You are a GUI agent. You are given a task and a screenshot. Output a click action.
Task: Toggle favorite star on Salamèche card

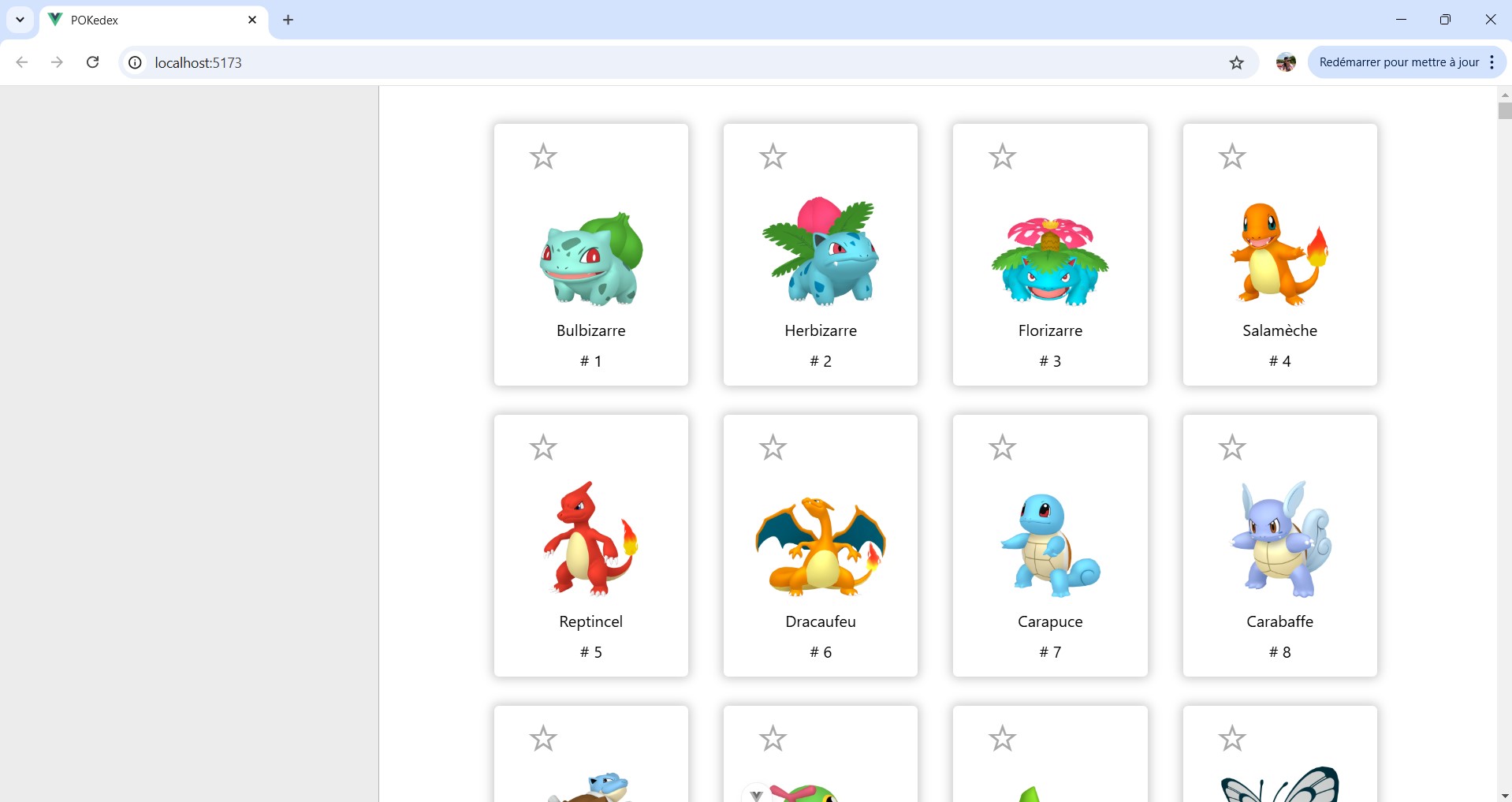(x=1232, y=156)
